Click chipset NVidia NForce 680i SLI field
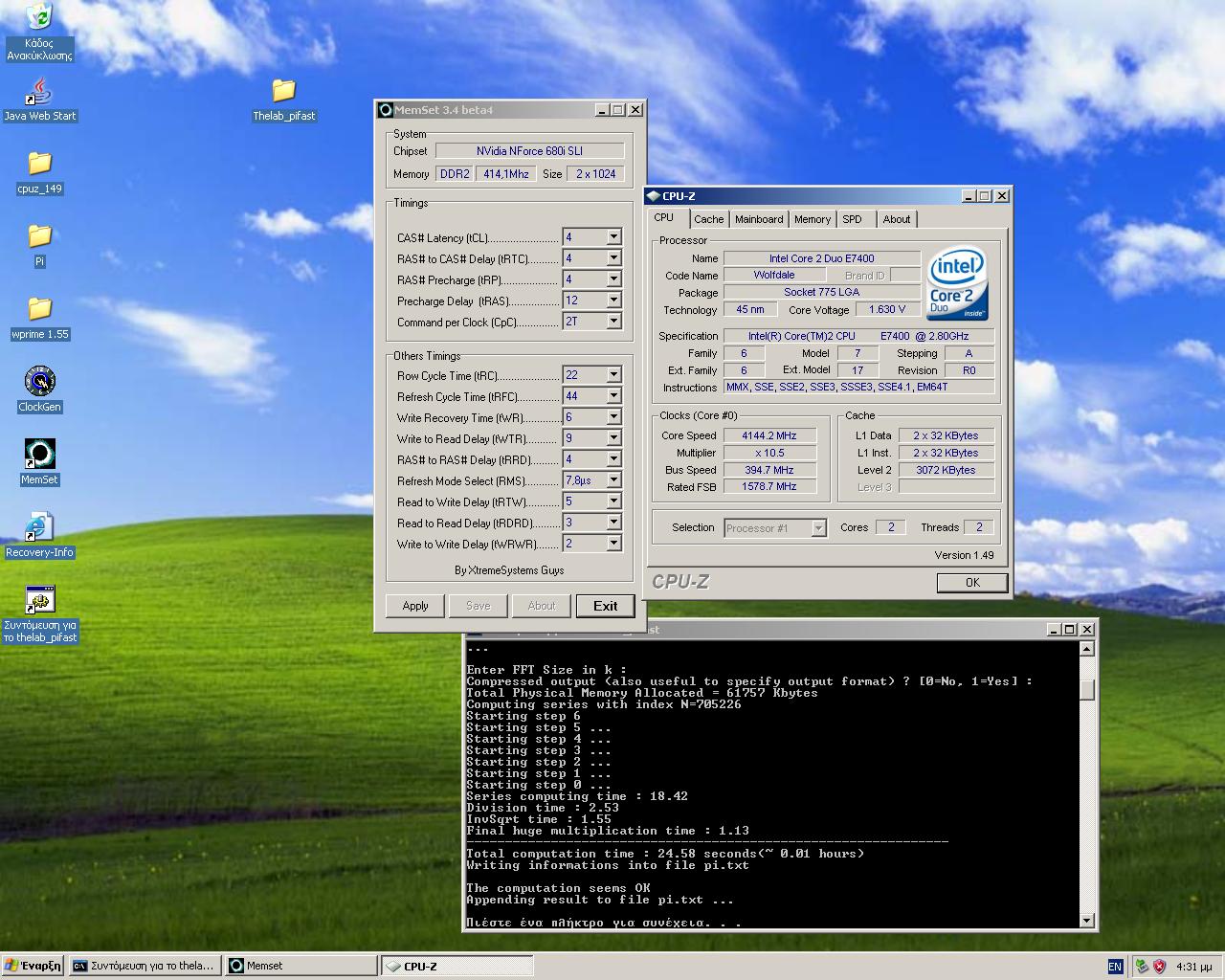 click(x=529, y=151)
